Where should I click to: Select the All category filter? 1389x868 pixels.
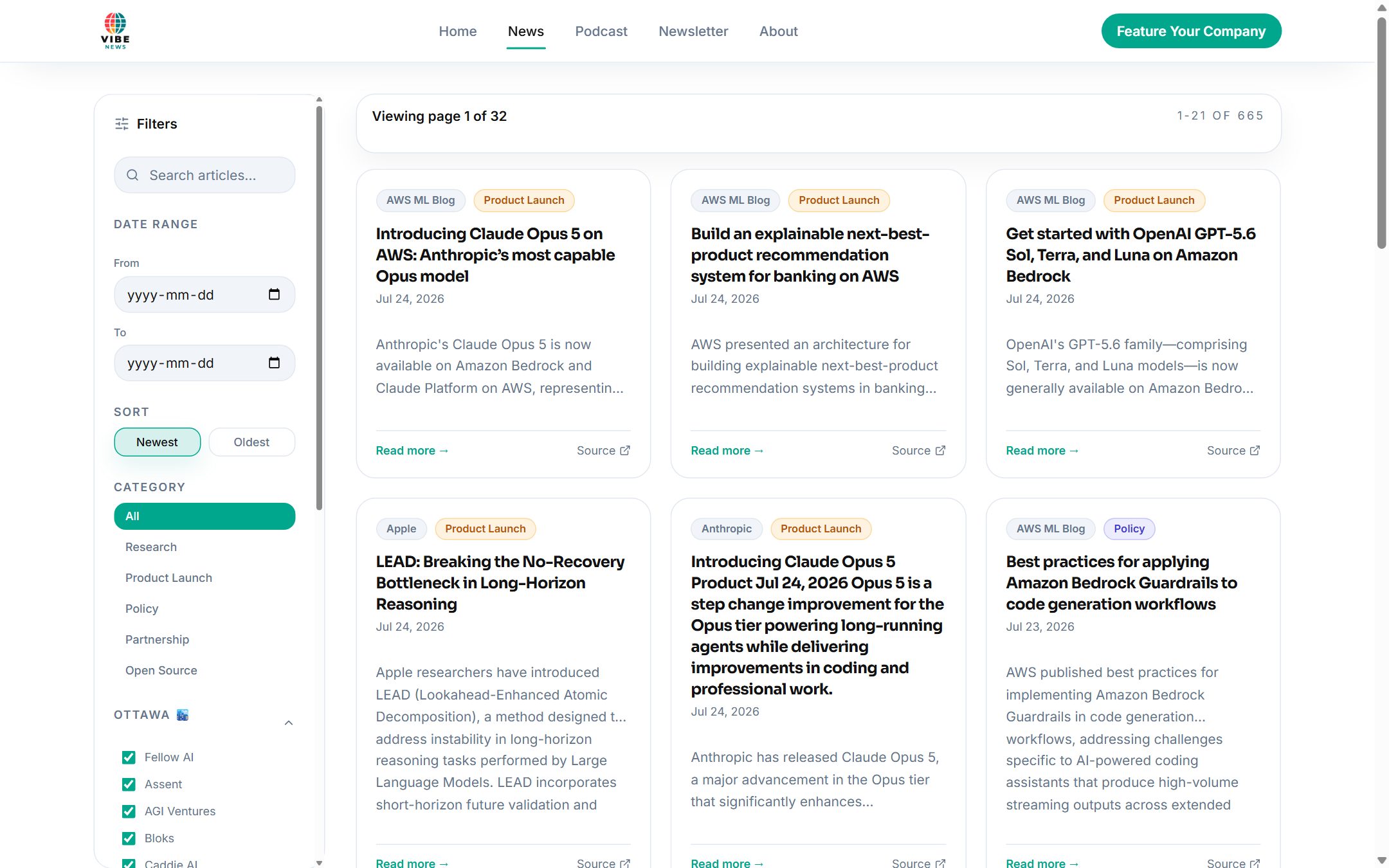pos(204,516)
